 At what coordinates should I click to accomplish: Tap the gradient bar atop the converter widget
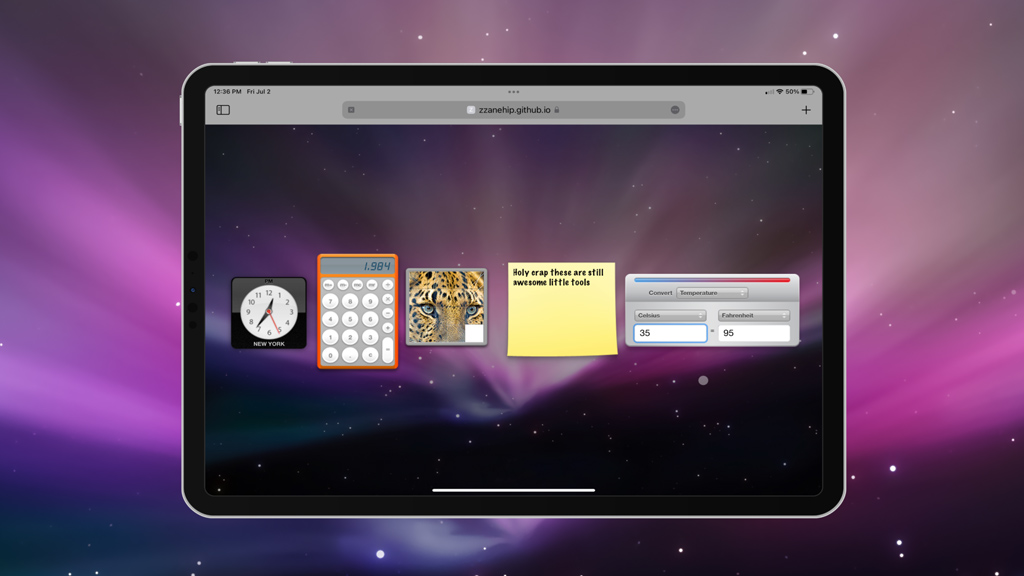pyautogui.click(x=712, y=280)
